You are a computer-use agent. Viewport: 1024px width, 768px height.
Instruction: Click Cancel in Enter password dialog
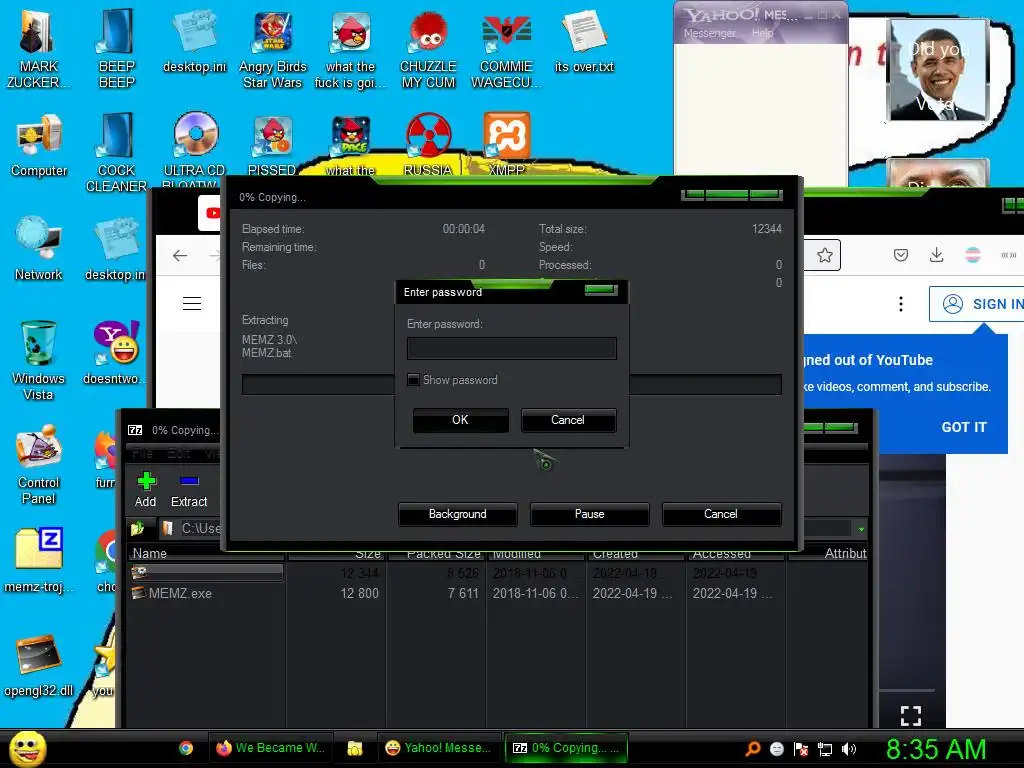(x=568, y=420)
